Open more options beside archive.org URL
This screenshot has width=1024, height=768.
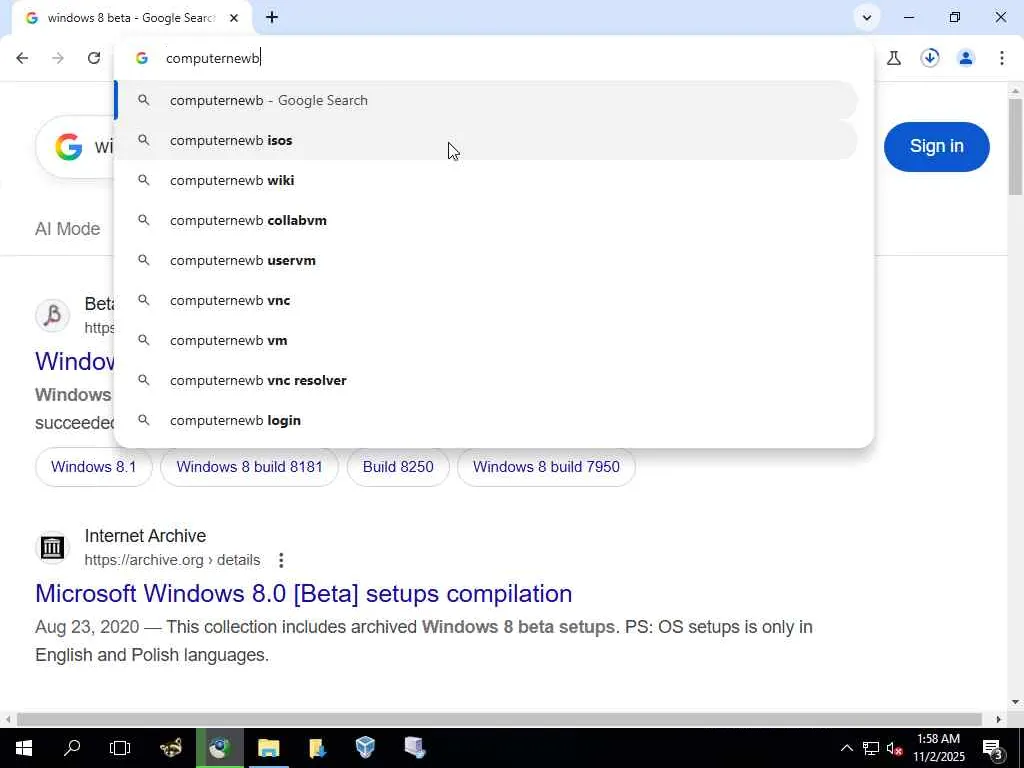[281, 560]
